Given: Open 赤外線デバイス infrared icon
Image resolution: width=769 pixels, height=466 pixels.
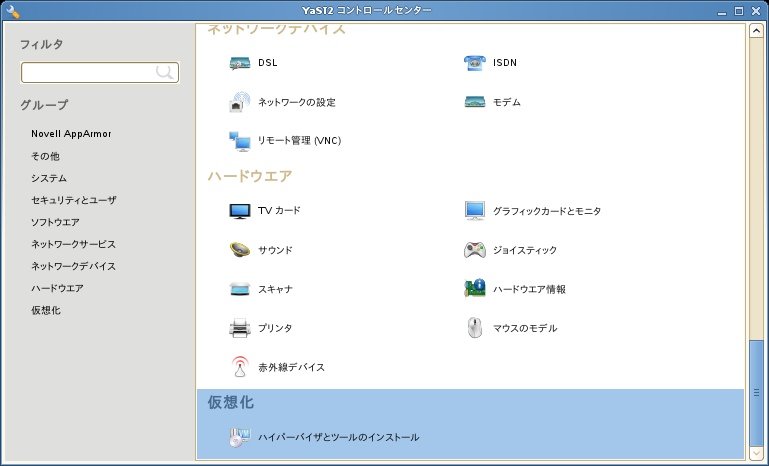Looking at the screenshot, I should (x=240, y=367).
